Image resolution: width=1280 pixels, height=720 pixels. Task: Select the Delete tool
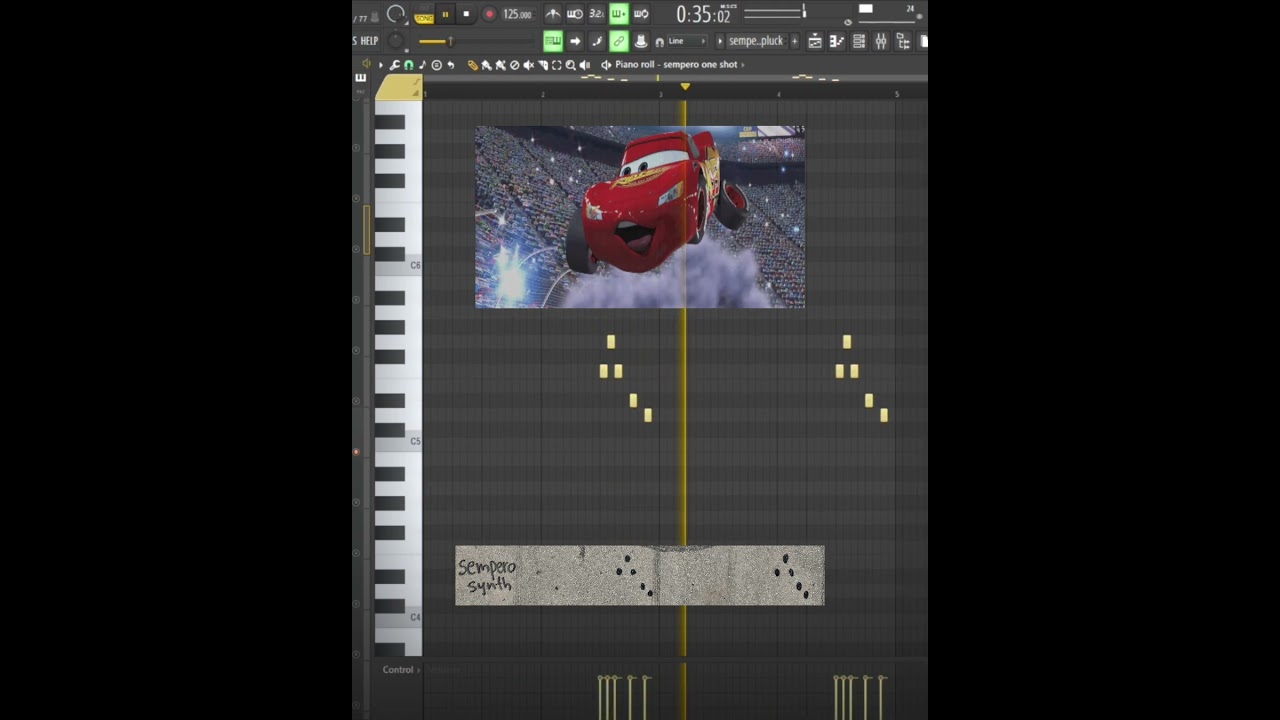(514, 65)
